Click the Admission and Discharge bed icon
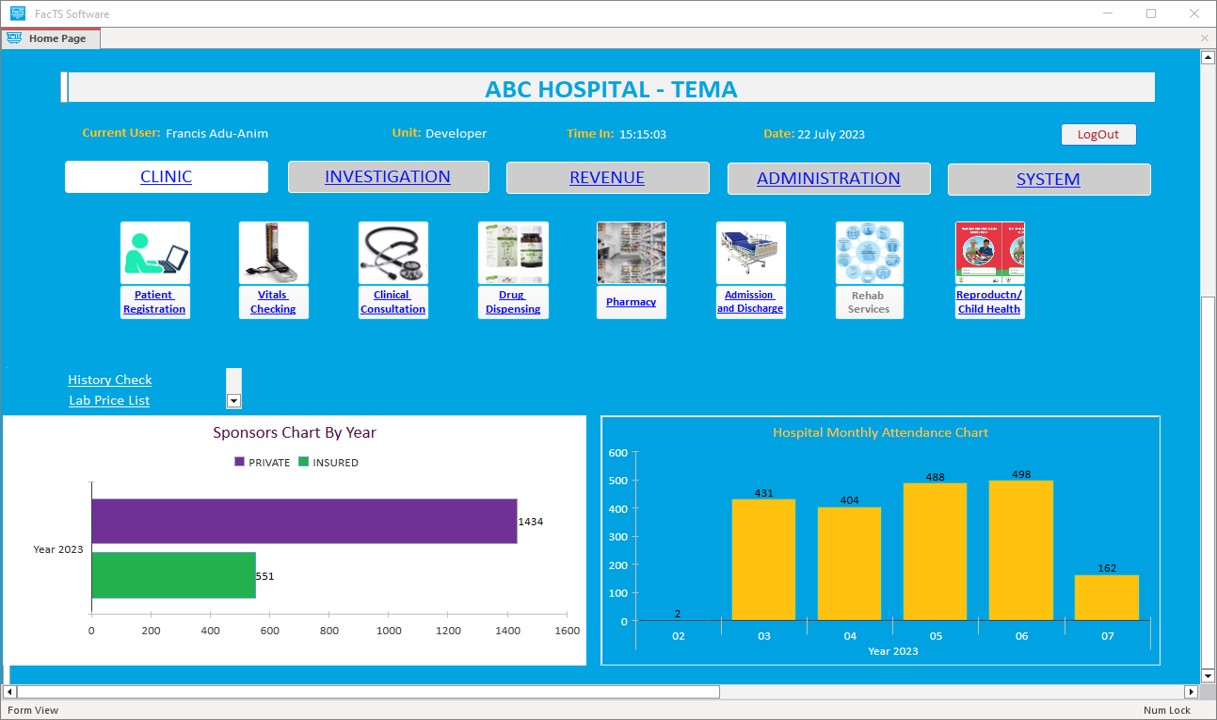The height and width of the screenshot is (720, 1217). (750, 253)
